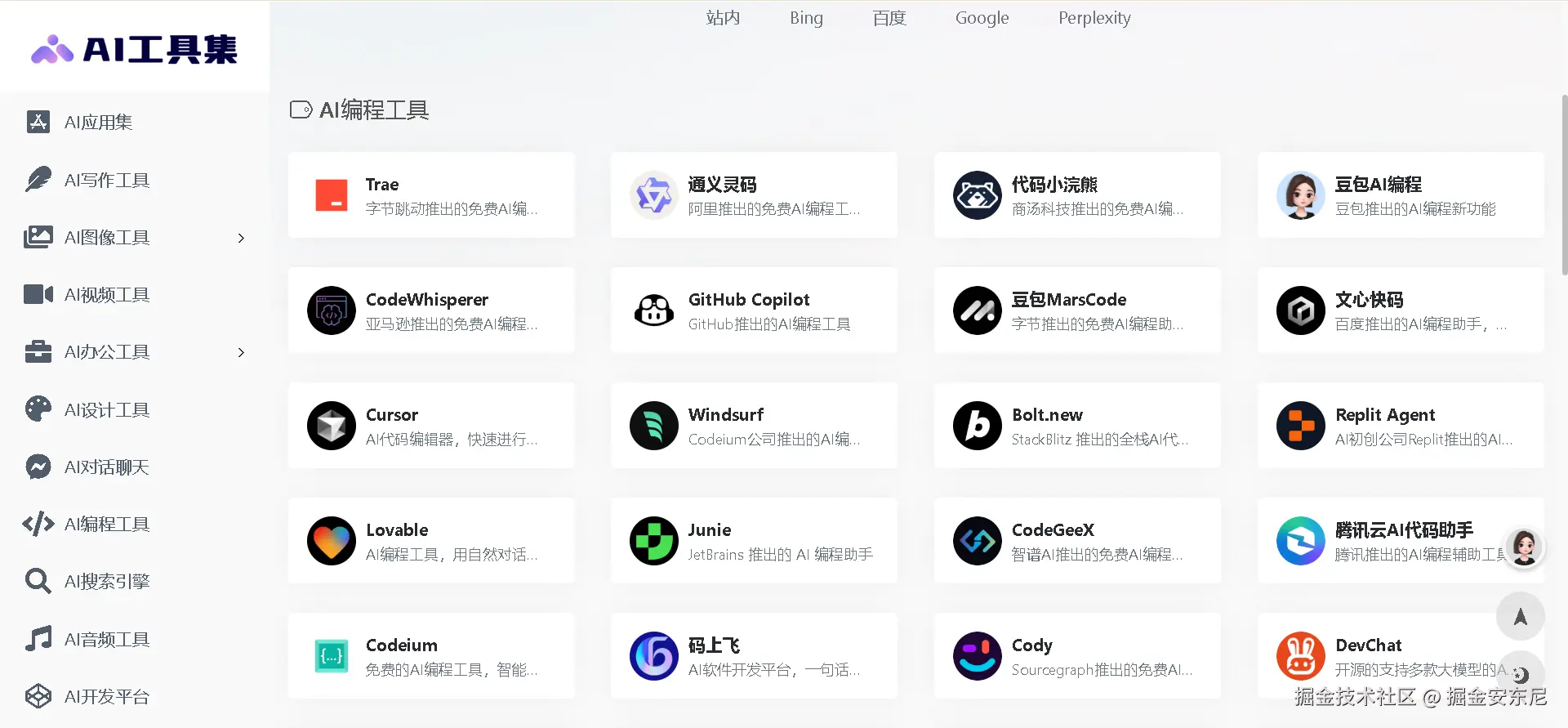Open the Lovable heart icon
The width and height of the screenshot is (1568, 728).
(x=332, y=541)
